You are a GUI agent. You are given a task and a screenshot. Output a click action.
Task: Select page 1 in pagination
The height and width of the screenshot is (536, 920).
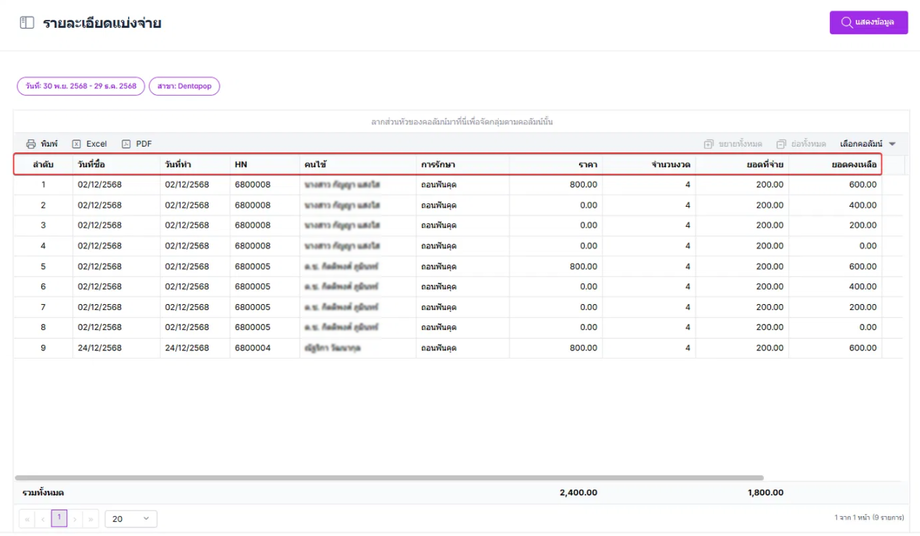(59, 518)
